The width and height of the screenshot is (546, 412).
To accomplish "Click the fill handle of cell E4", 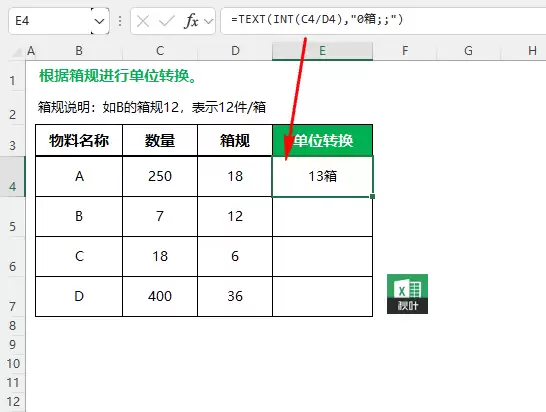I will coord(372,196).
